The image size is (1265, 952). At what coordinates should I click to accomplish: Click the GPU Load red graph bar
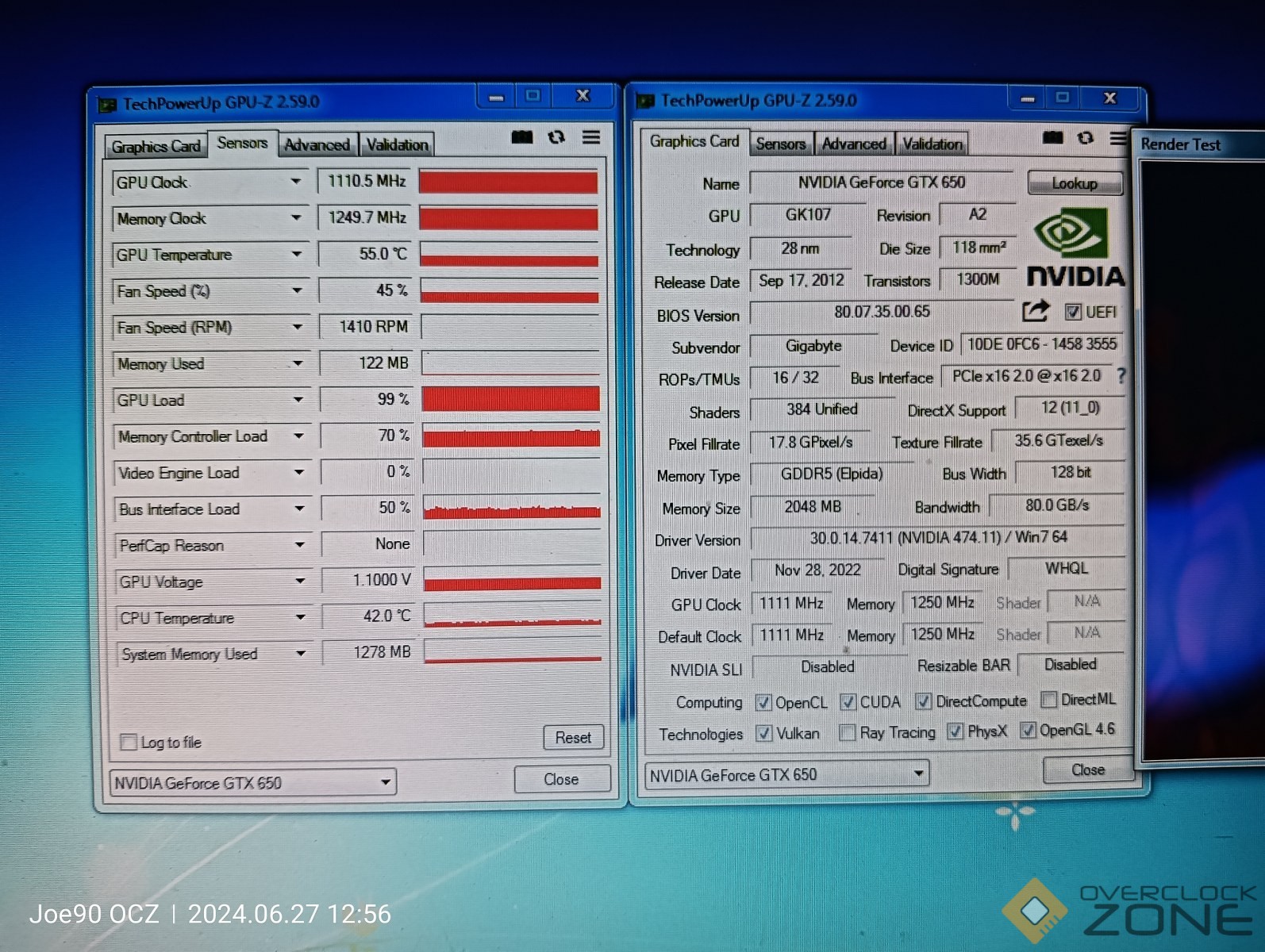coord(510,399)
